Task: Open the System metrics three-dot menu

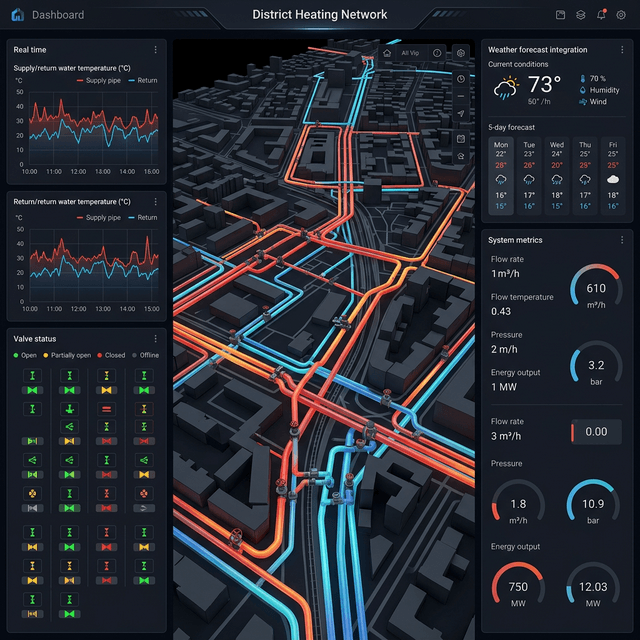Action: pyautogui.click(x=622, y=240)
